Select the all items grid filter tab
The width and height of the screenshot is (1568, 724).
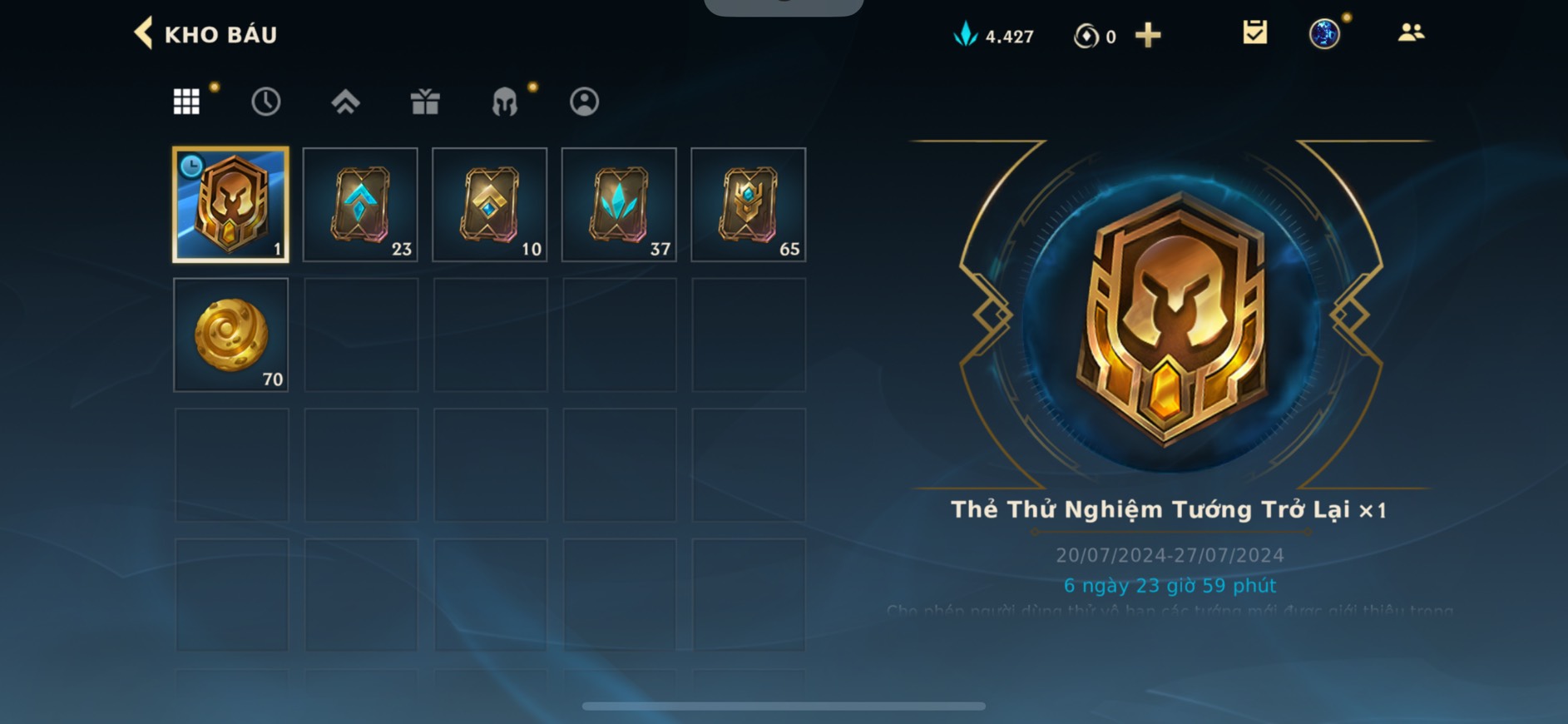click(x=186, y=102)
